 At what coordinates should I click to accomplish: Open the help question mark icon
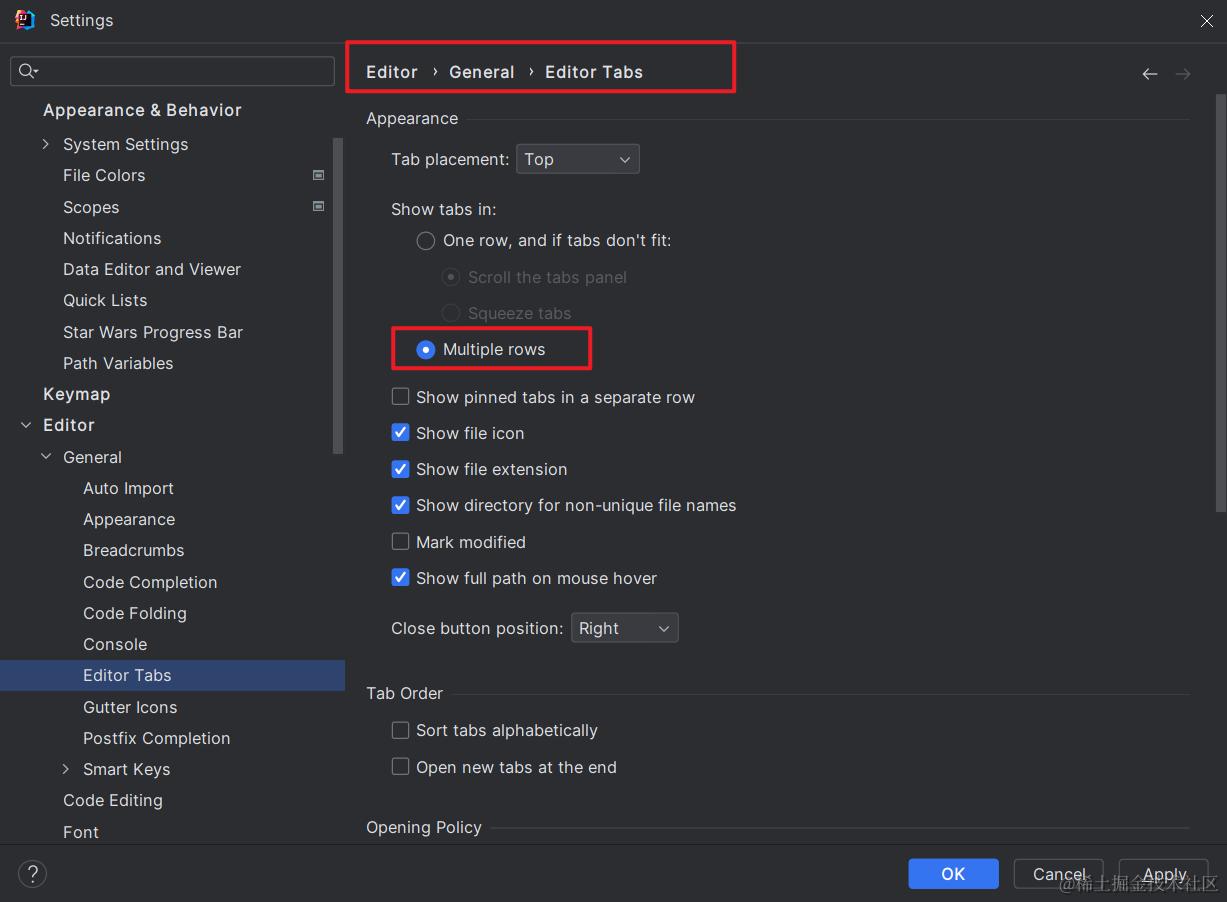pyautogui.click(x=32, y=874)
